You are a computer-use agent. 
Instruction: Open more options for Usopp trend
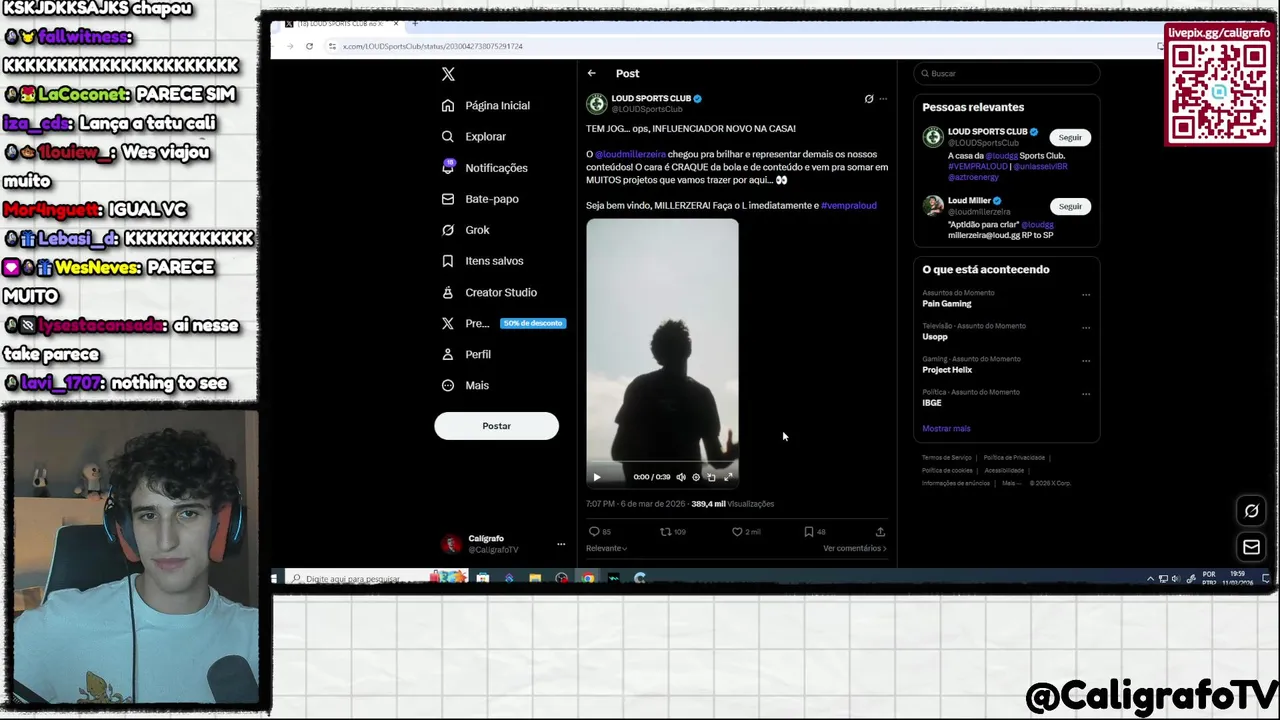pyautogui.click(x=1086, y=328)
